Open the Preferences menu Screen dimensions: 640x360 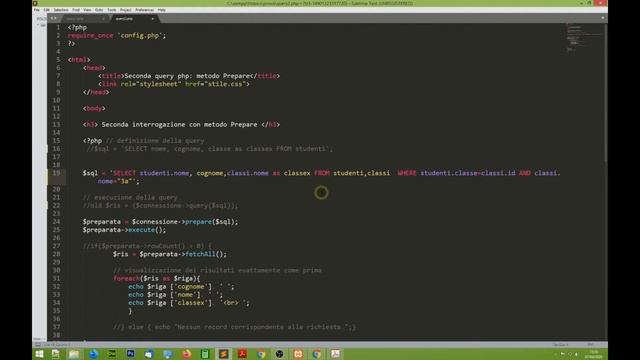[x=144, y=10]
